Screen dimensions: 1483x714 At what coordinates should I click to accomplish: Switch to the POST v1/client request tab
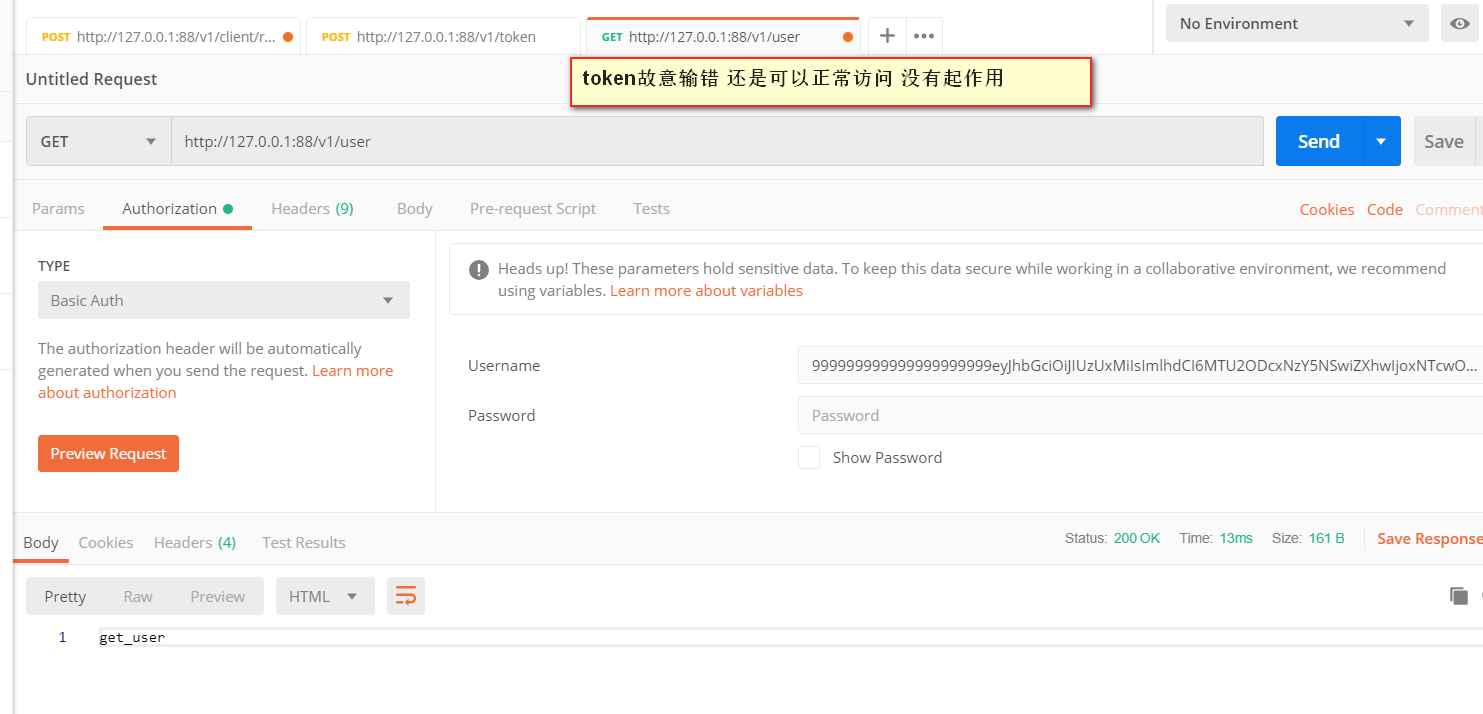tap(163, 37)
